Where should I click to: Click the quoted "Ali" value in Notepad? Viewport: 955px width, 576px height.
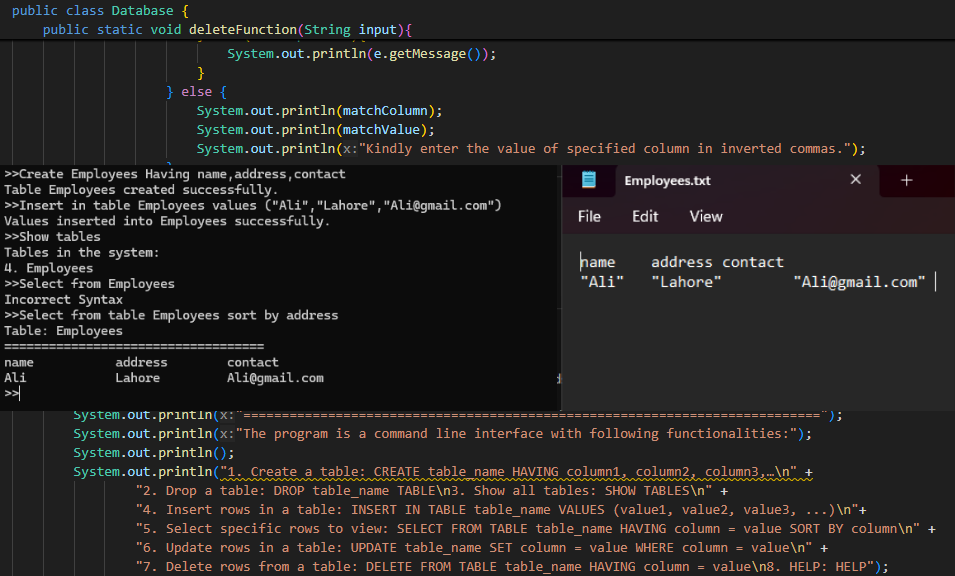point(602,282)
